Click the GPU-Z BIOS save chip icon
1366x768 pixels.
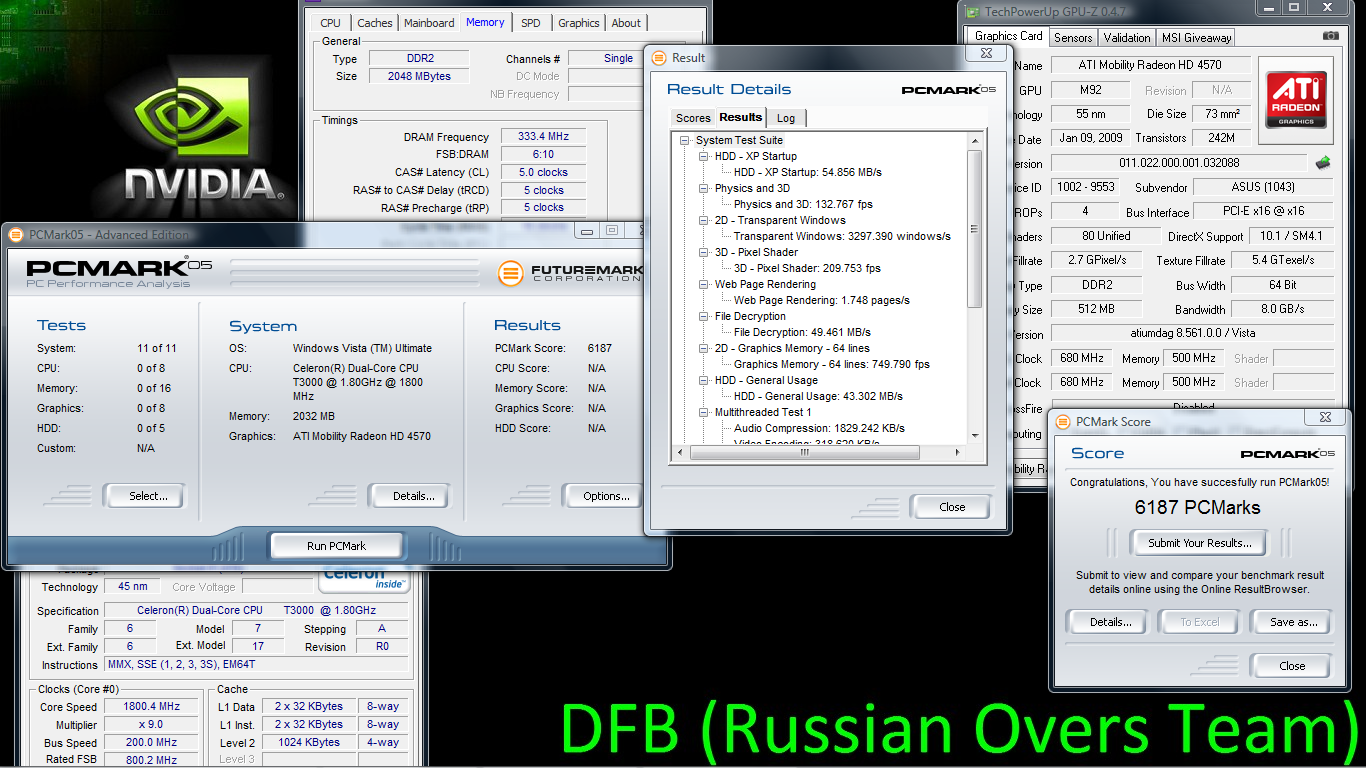tap(1323, 162)
